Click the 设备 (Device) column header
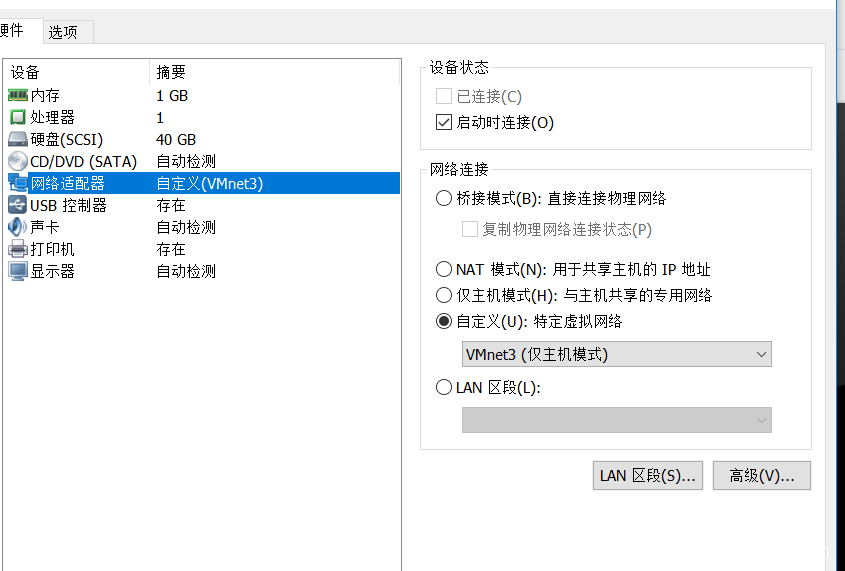This screenshot has height=571, width=845. click(26, 72)
